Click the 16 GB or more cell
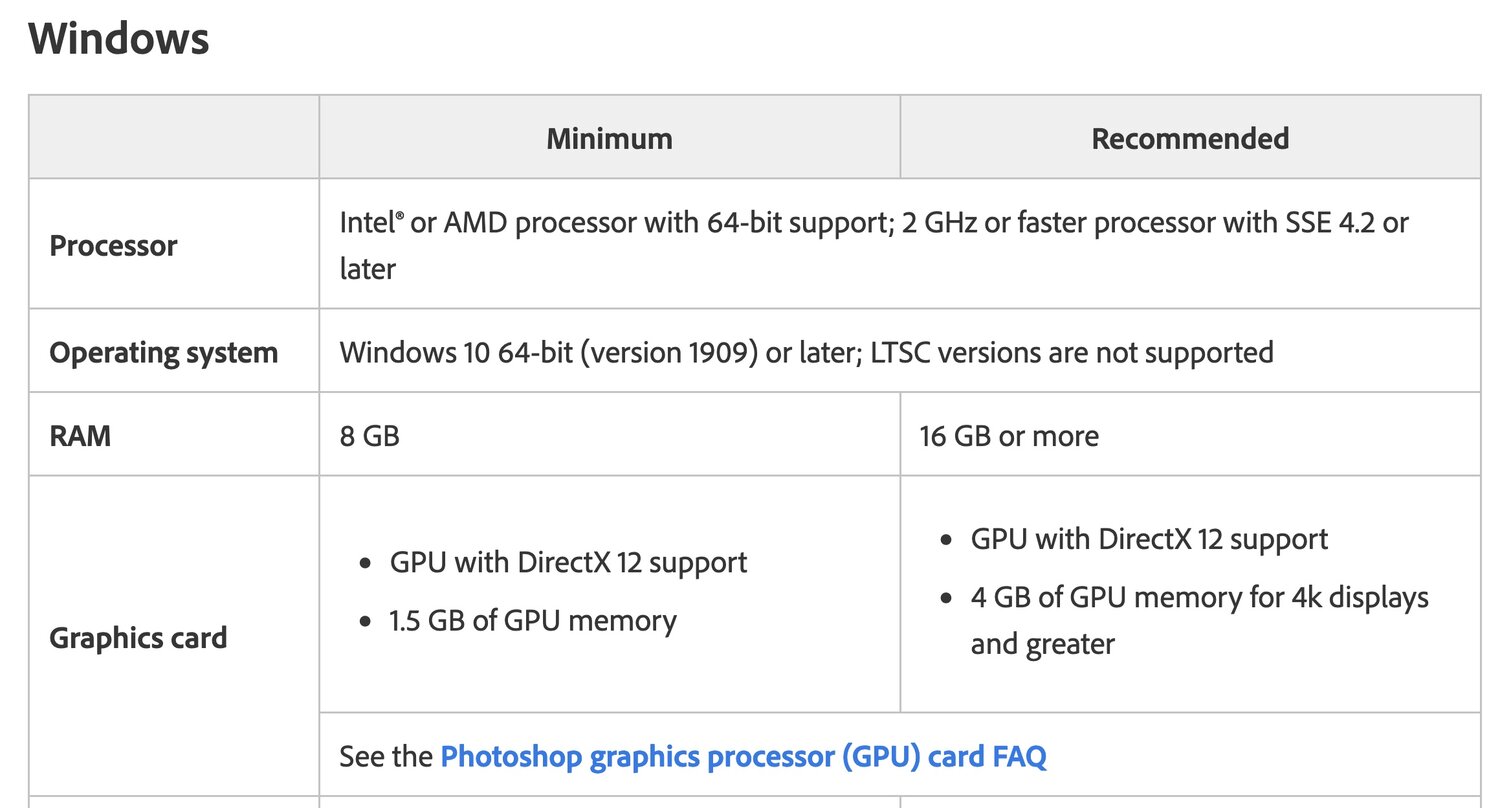Image resolution: width=1500 pixels, height=808 pixels. pos(1008,436)
